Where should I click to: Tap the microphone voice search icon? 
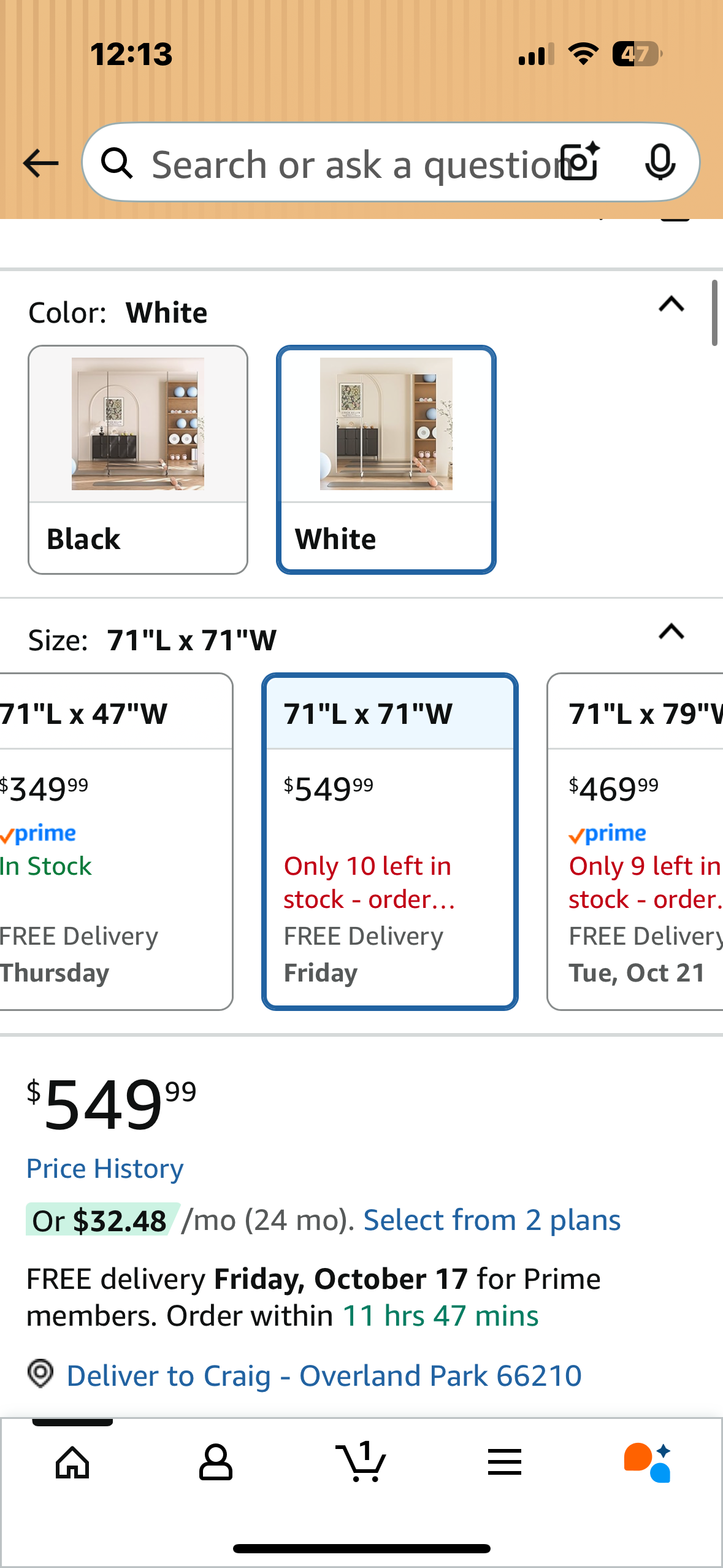[x=660, y=163]
